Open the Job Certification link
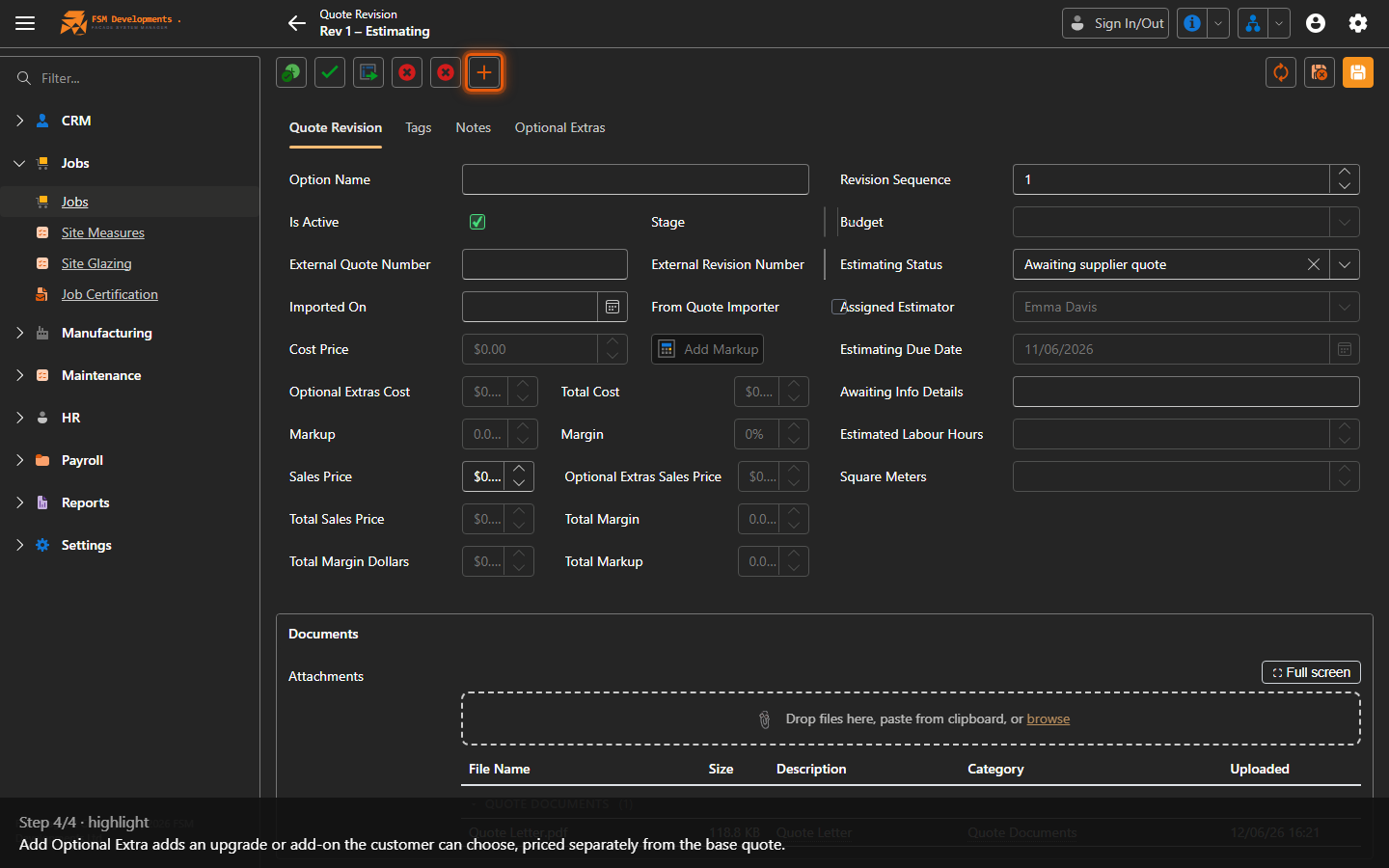Image resolution: width=1389 pixels, height=868 pixels. tap(110, 294)
